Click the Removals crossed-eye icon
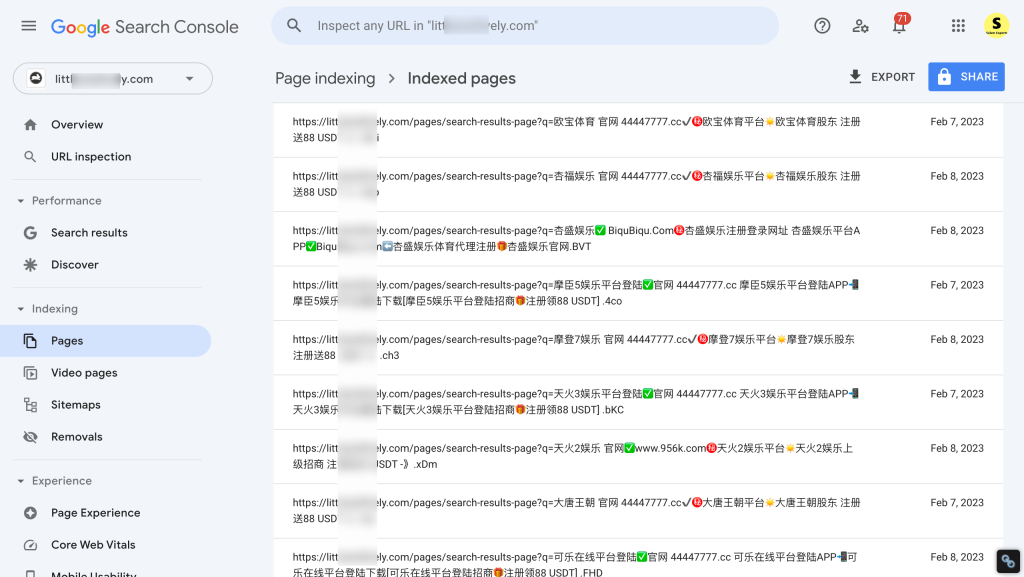Screen dimensions: 1024x577 (x=30, y=437)
